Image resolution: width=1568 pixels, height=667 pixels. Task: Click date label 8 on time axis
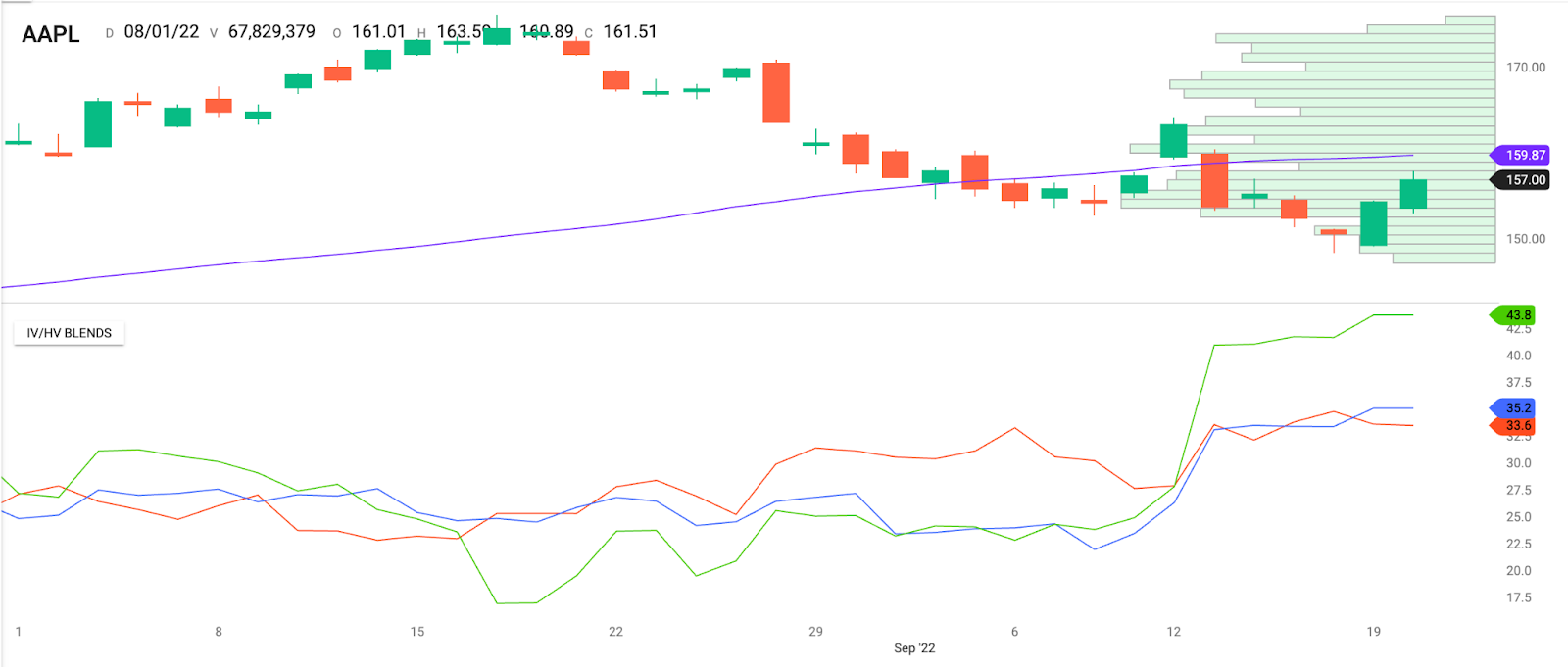coord(219,632)
